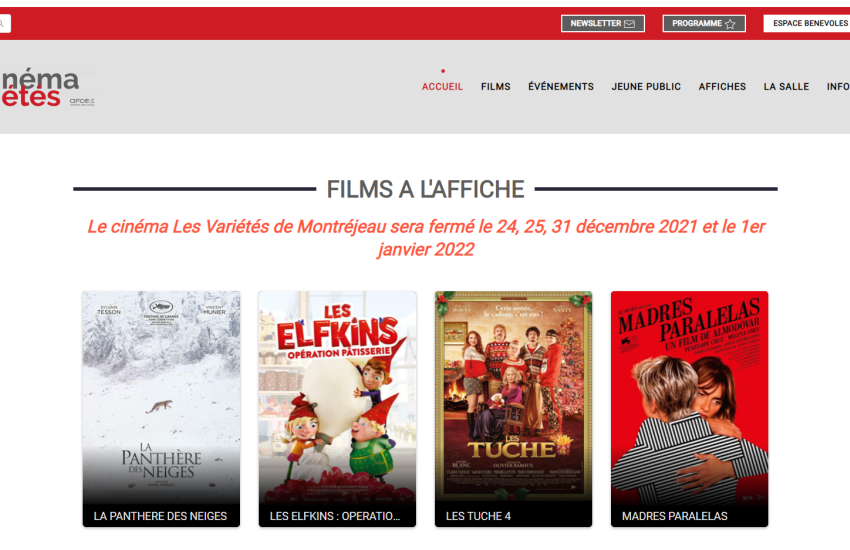Click the Newsletter button
Image resolution: width=850 pixels, height=550 pixels.
(x=602, y=23)
